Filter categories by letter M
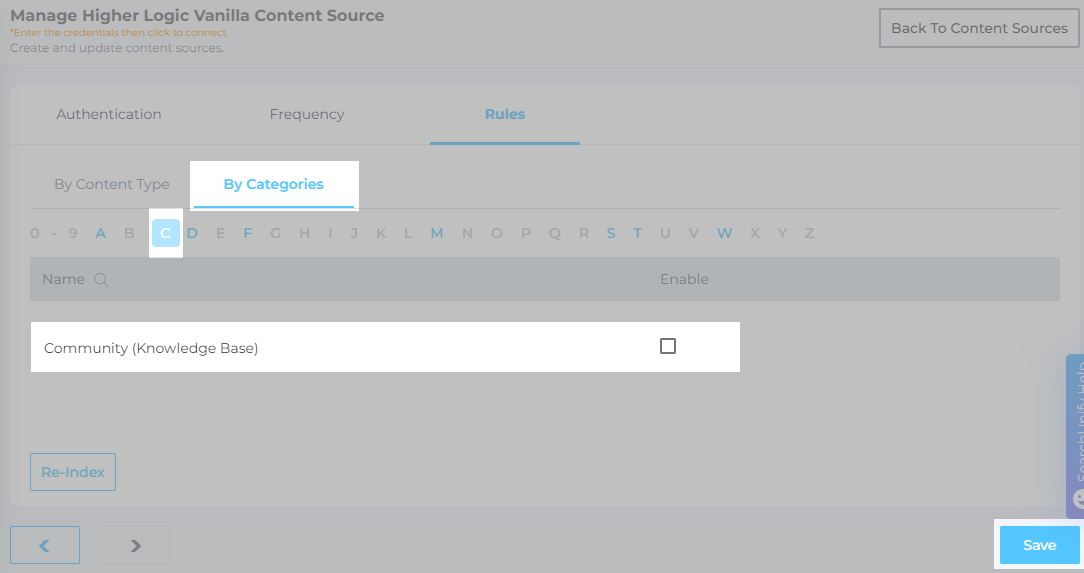Image resolution: width=1084 pixels, height=573 pixels. point(437,233)
